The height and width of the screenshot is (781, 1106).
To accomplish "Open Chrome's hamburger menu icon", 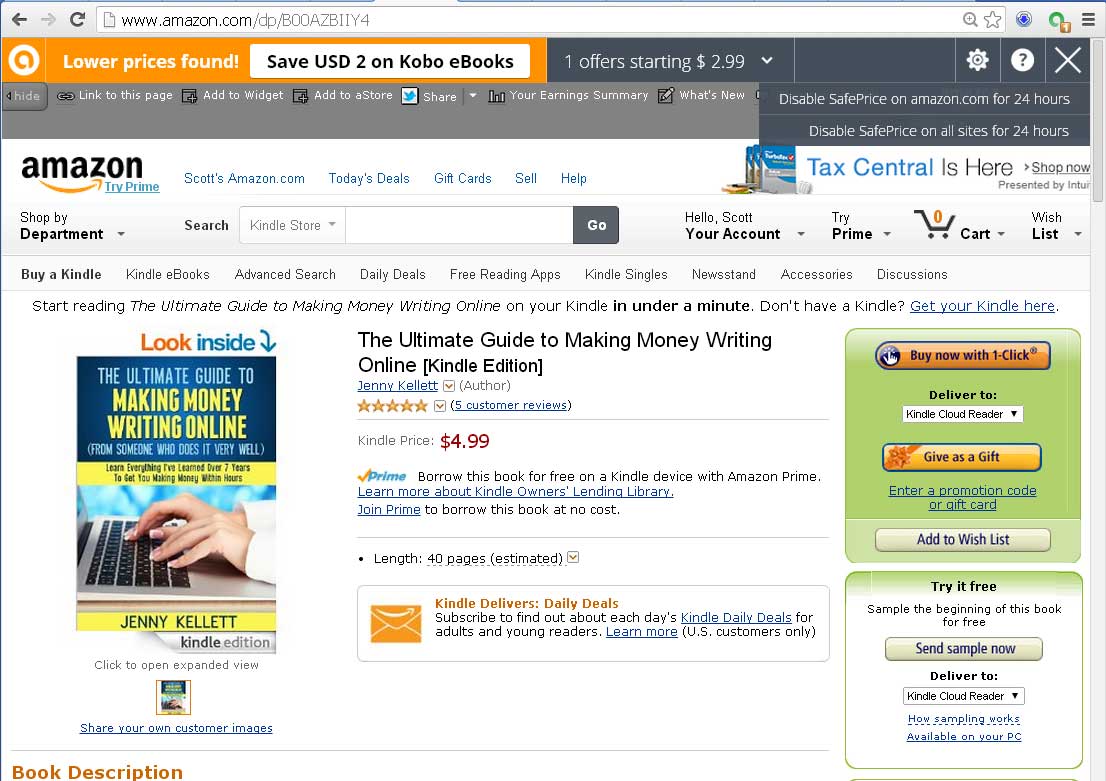I will click(x=1088, y=20).
